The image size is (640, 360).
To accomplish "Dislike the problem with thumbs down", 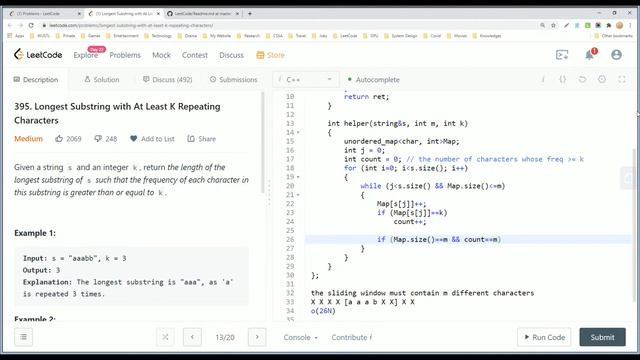I will [106, 139].
